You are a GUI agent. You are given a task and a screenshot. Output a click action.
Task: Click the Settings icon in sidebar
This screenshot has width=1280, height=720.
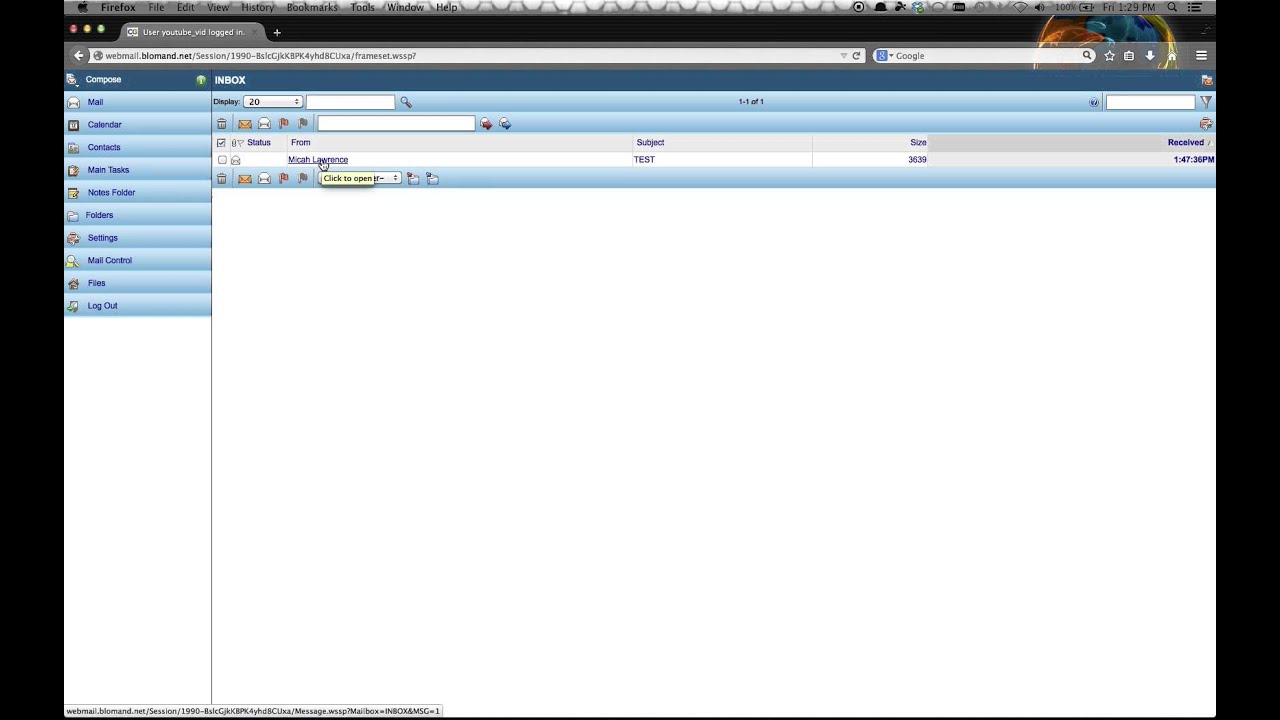[x=73, y=238]
